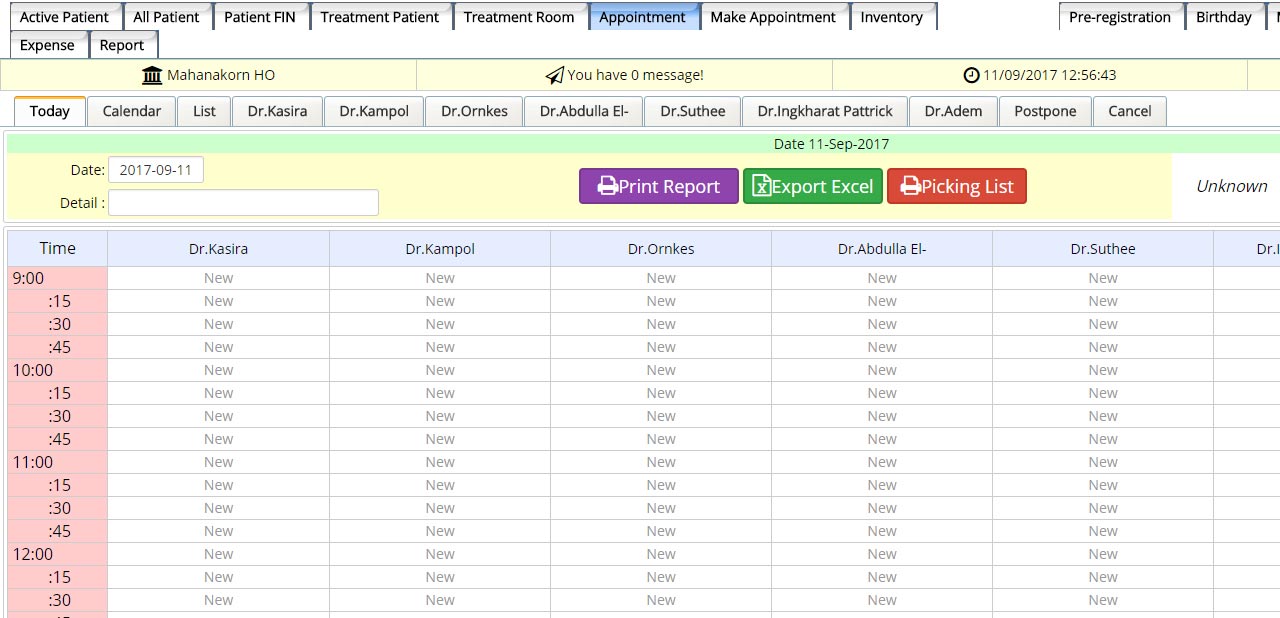Click the Excel file icon on Export
Screen dimensions: 1280x618
761,187
